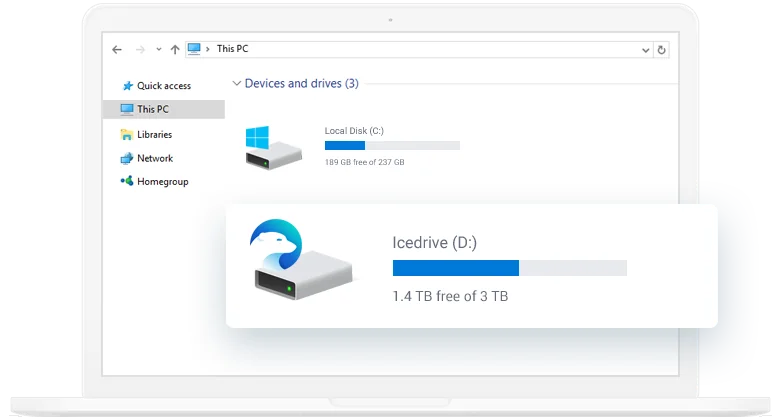Select the Local Disk (C:) drive icon

click(273, 147)
